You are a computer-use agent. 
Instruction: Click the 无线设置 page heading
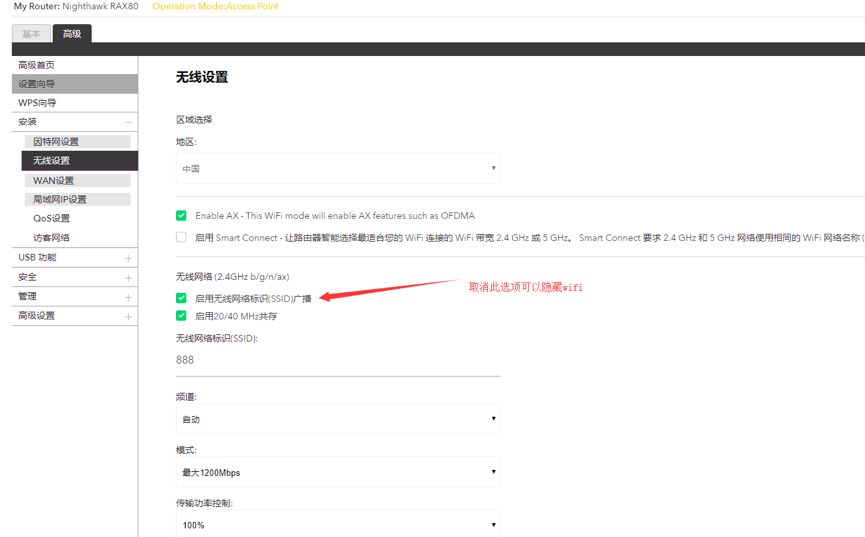[x=202, y=77]
